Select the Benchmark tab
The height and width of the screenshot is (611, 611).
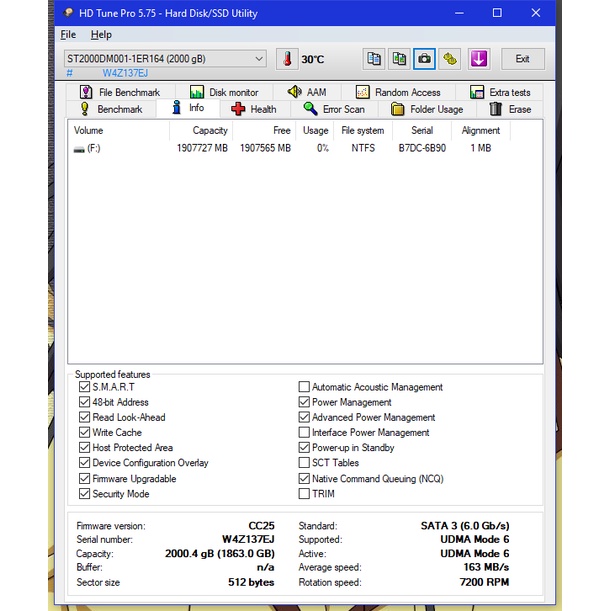pyautogui.click(x=110, y=109)
